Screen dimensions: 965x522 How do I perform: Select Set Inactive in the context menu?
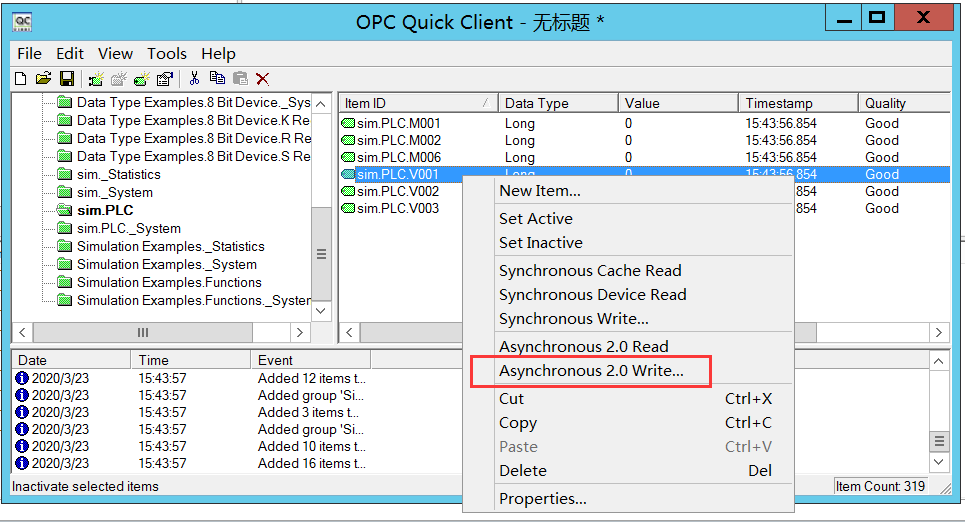pyautogui.click(x=540, y=243)
